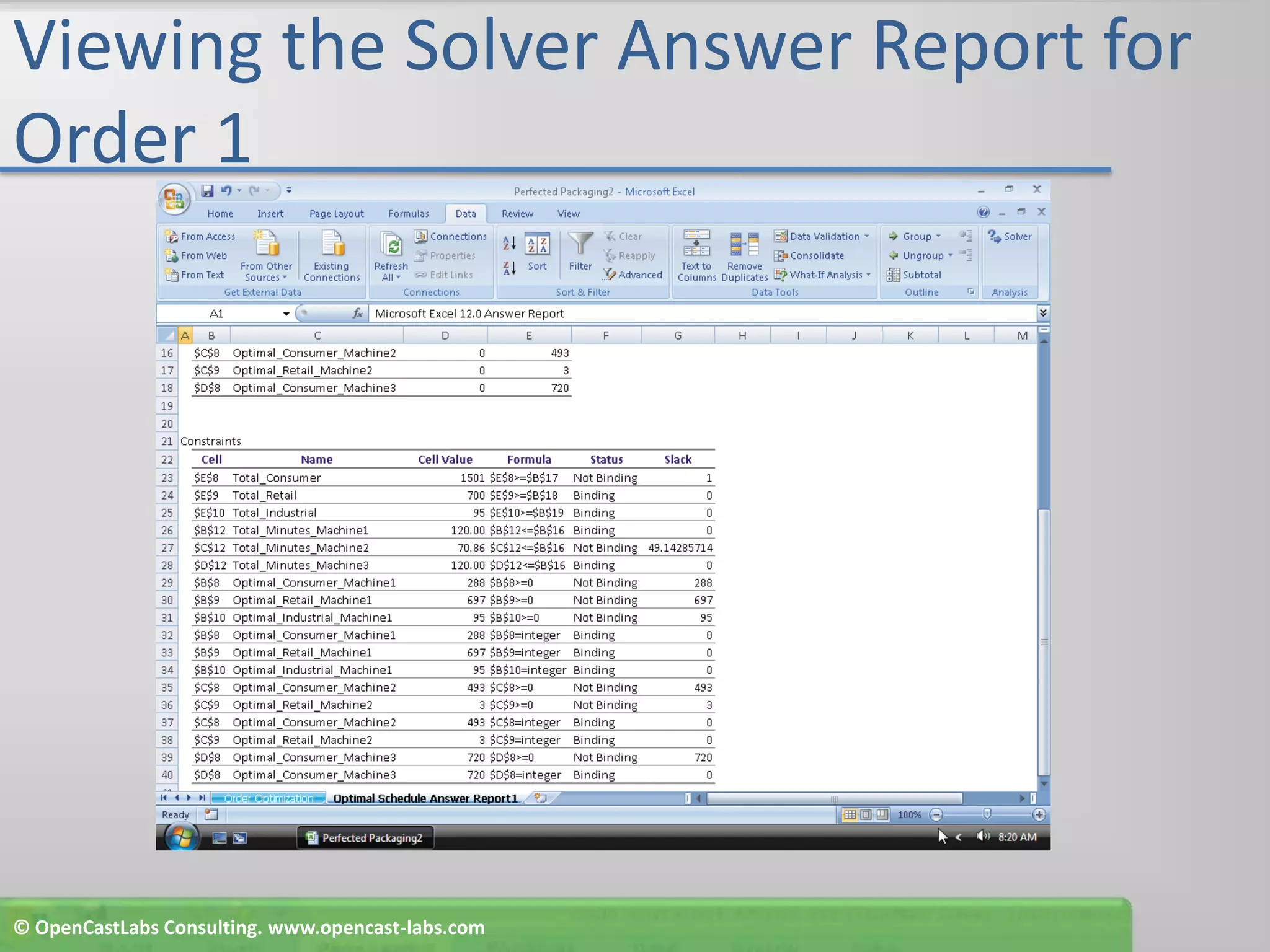Open What-If Analysis dropdown
The height and width of the screenshot is (952, 1270).
(x=822, y=275)
